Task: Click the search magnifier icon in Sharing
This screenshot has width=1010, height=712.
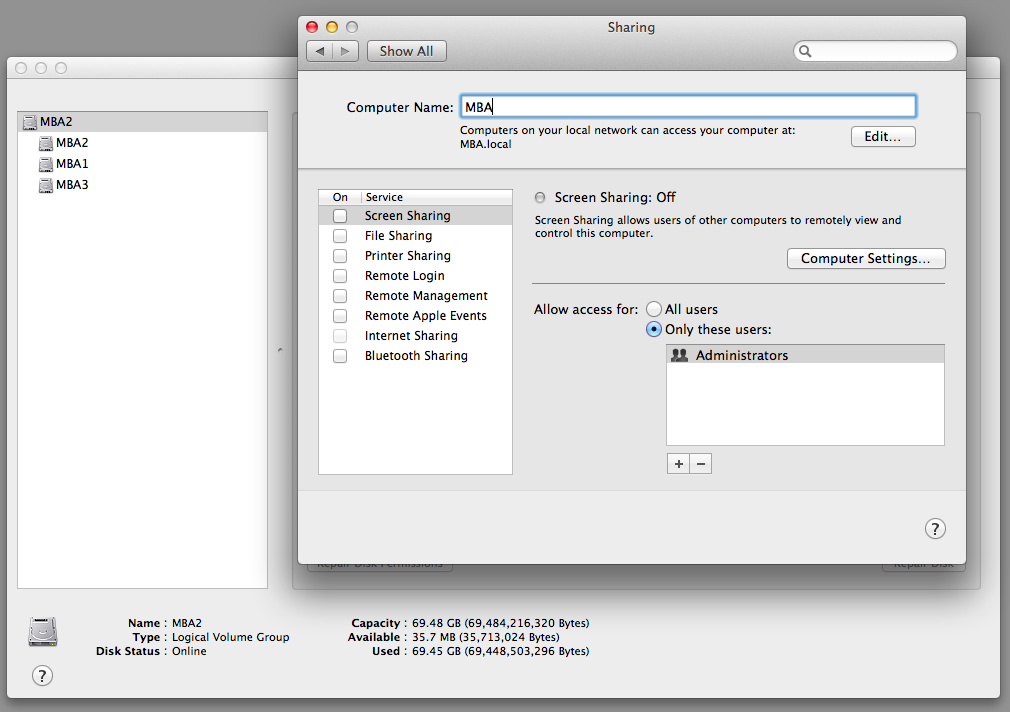Action: 805,51
